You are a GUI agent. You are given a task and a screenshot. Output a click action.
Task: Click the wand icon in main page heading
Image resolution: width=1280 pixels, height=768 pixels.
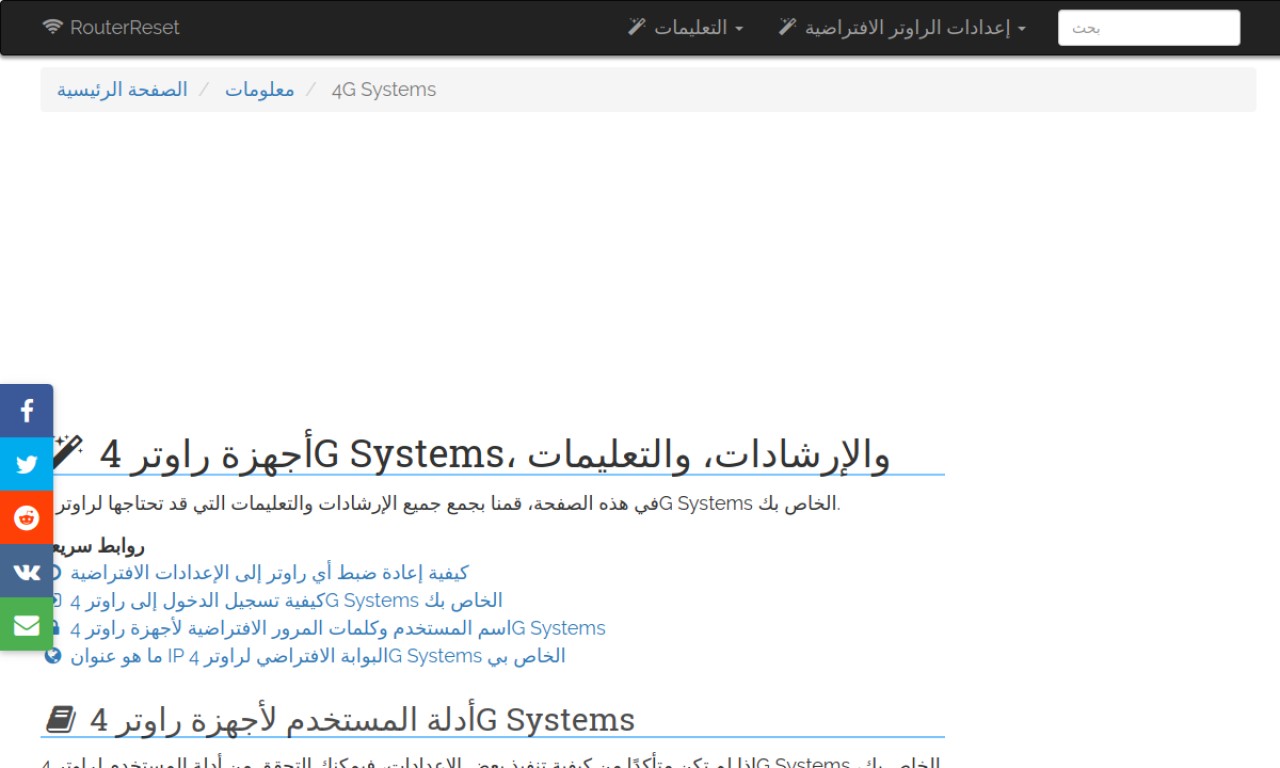pos(67,451)
